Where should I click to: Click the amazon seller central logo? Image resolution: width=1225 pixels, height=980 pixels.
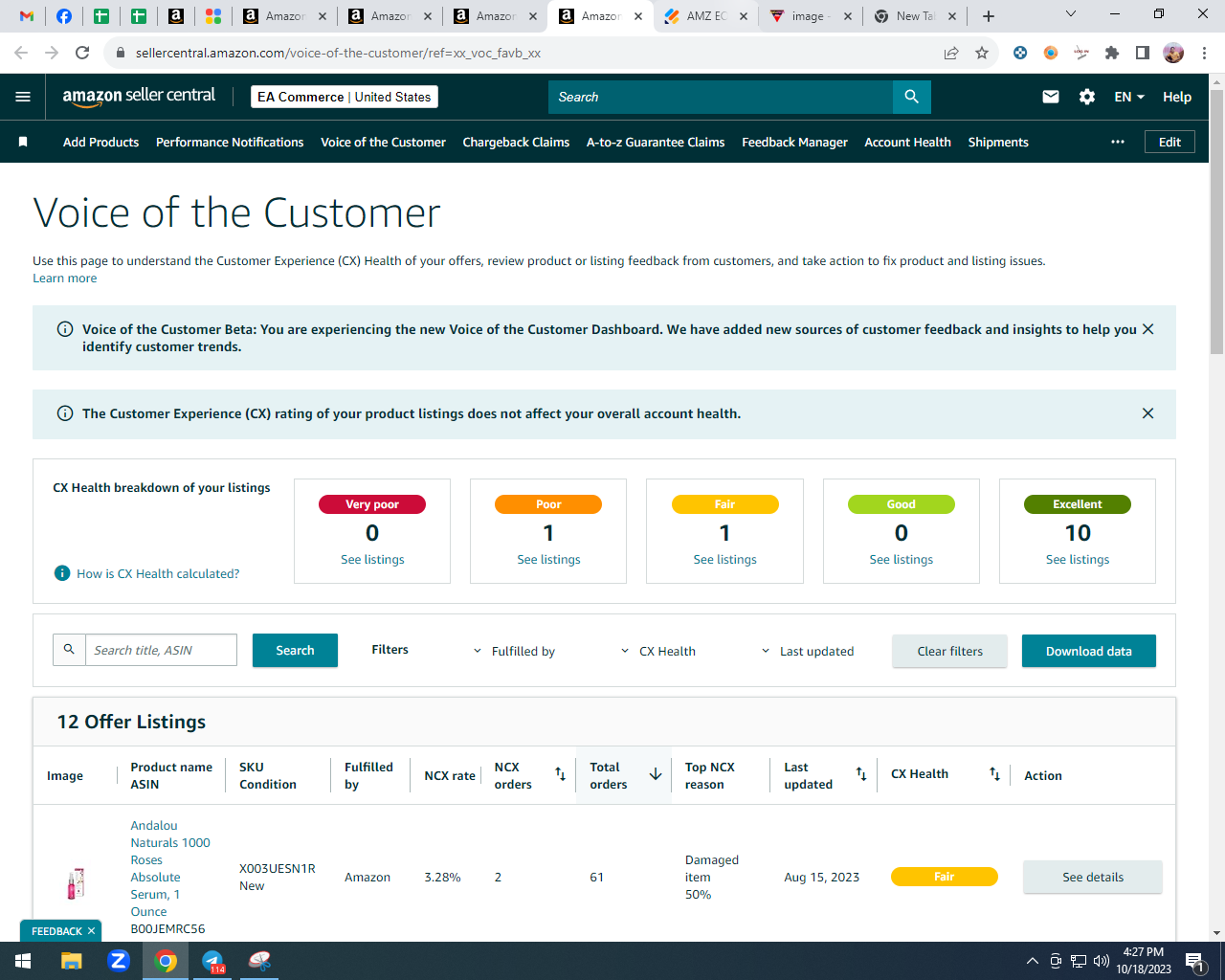tap(139, 97)
